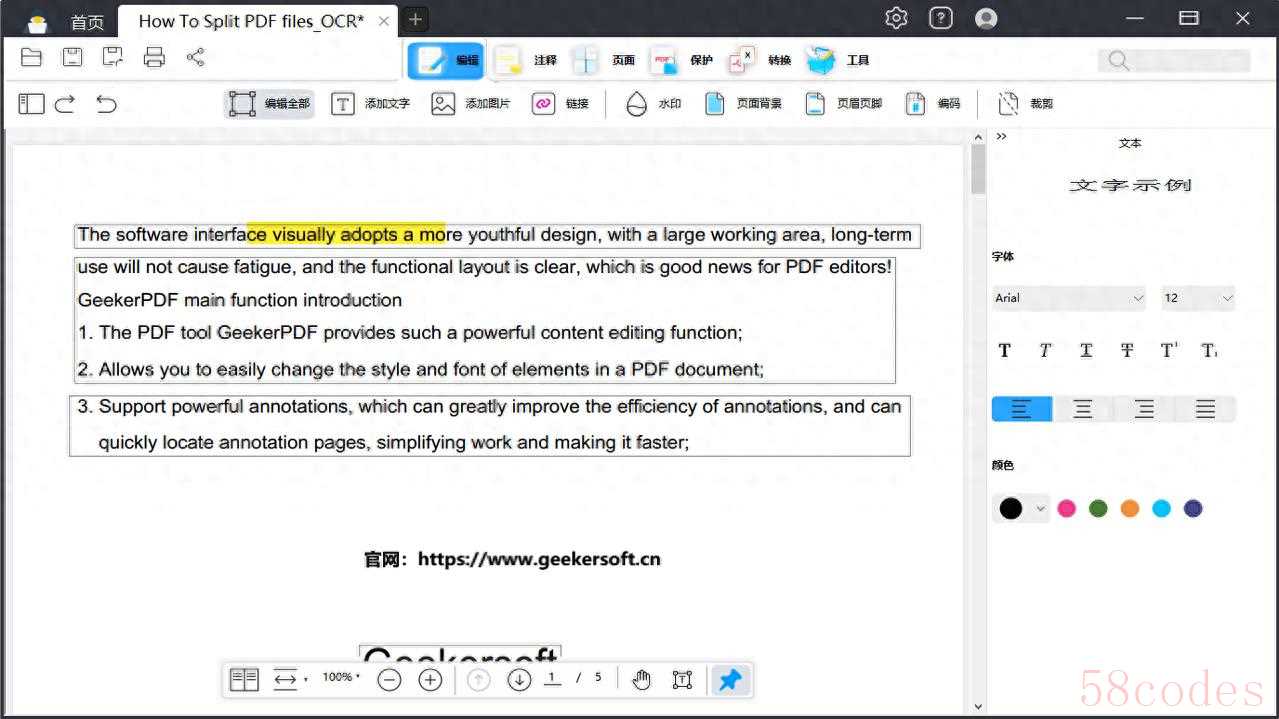Select the add image (添加图片) tool
1279x719 pixels.
443,104
